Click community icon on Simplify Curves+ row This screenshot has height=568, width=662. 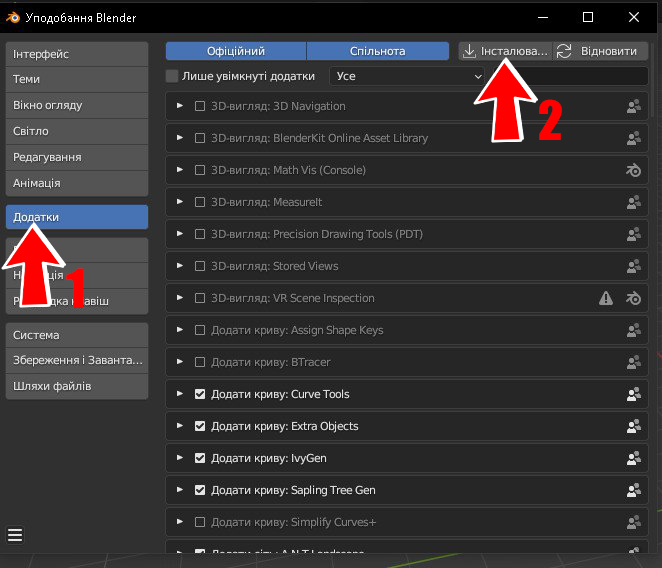[634, 522]
